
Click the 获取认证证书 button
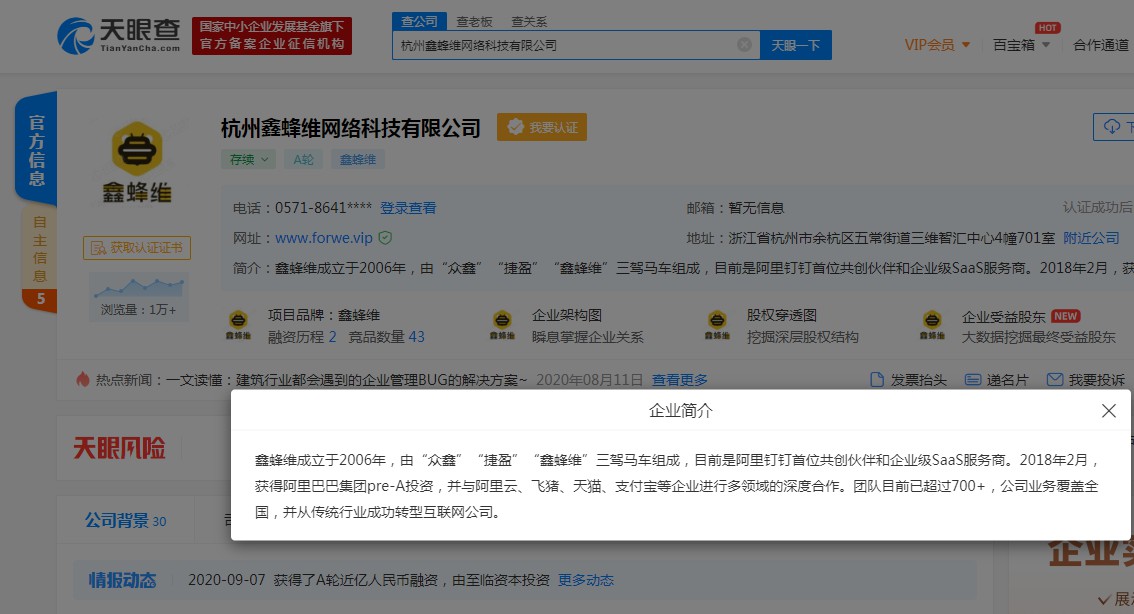coord(137,247)
